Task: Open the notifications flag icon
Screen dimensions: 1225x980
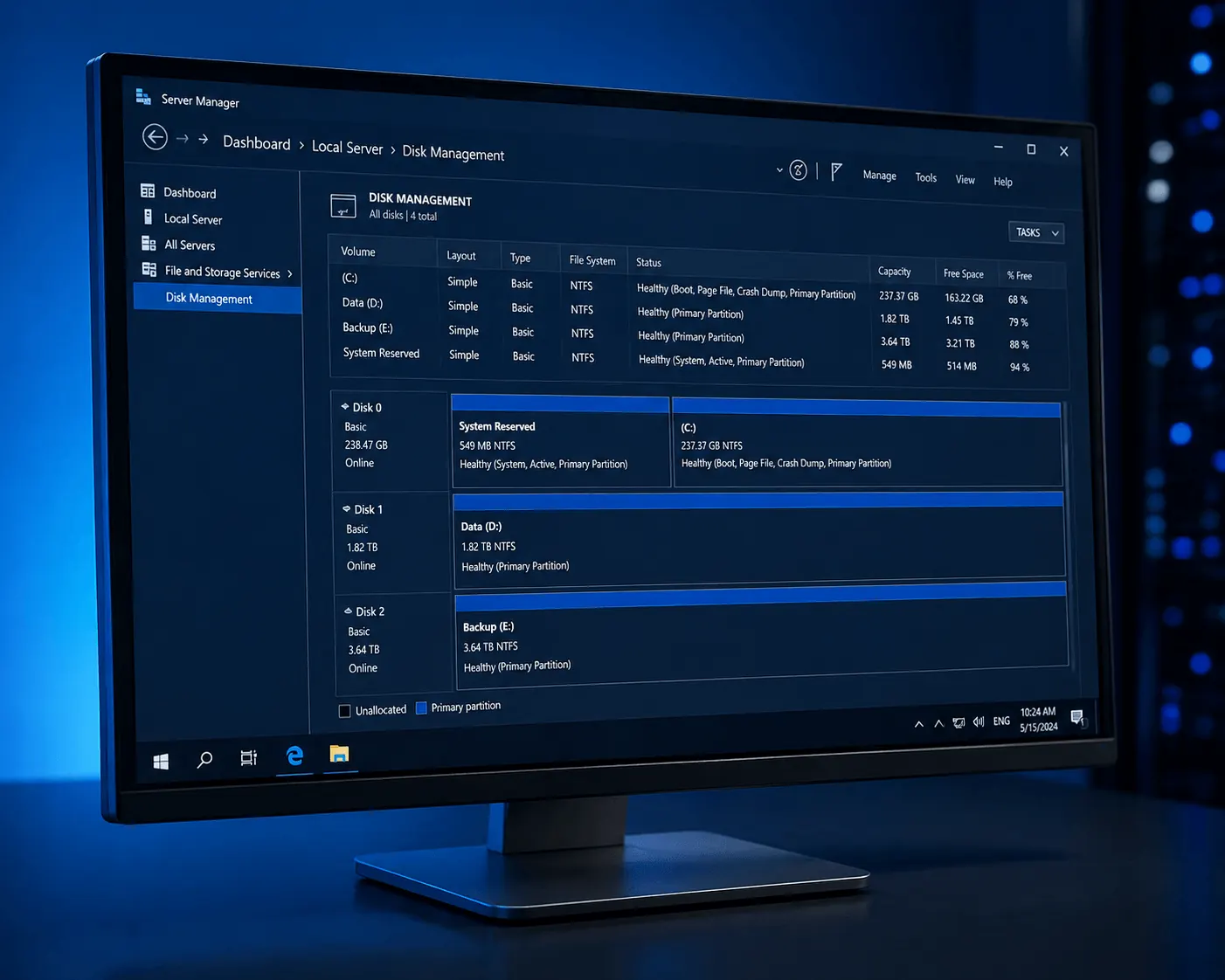Action: (836, 171)
